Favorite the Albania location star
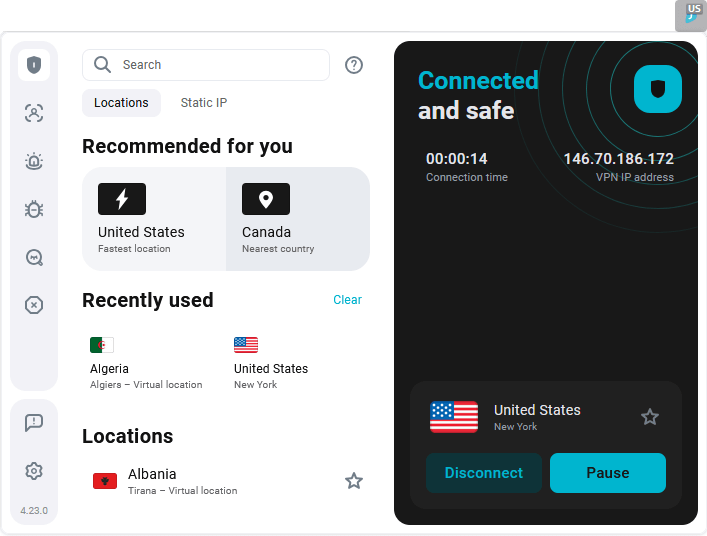Viewport: 707px width, 536px height. [x=354, y=481]
